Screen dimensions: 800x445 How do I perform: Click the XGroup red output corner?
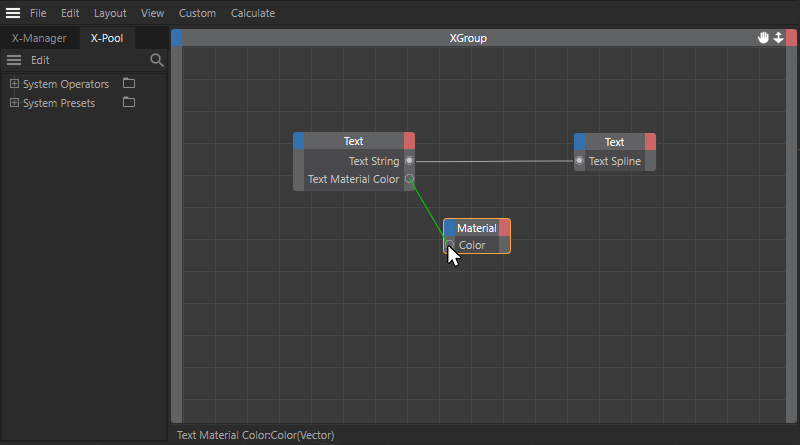[791, 38]
